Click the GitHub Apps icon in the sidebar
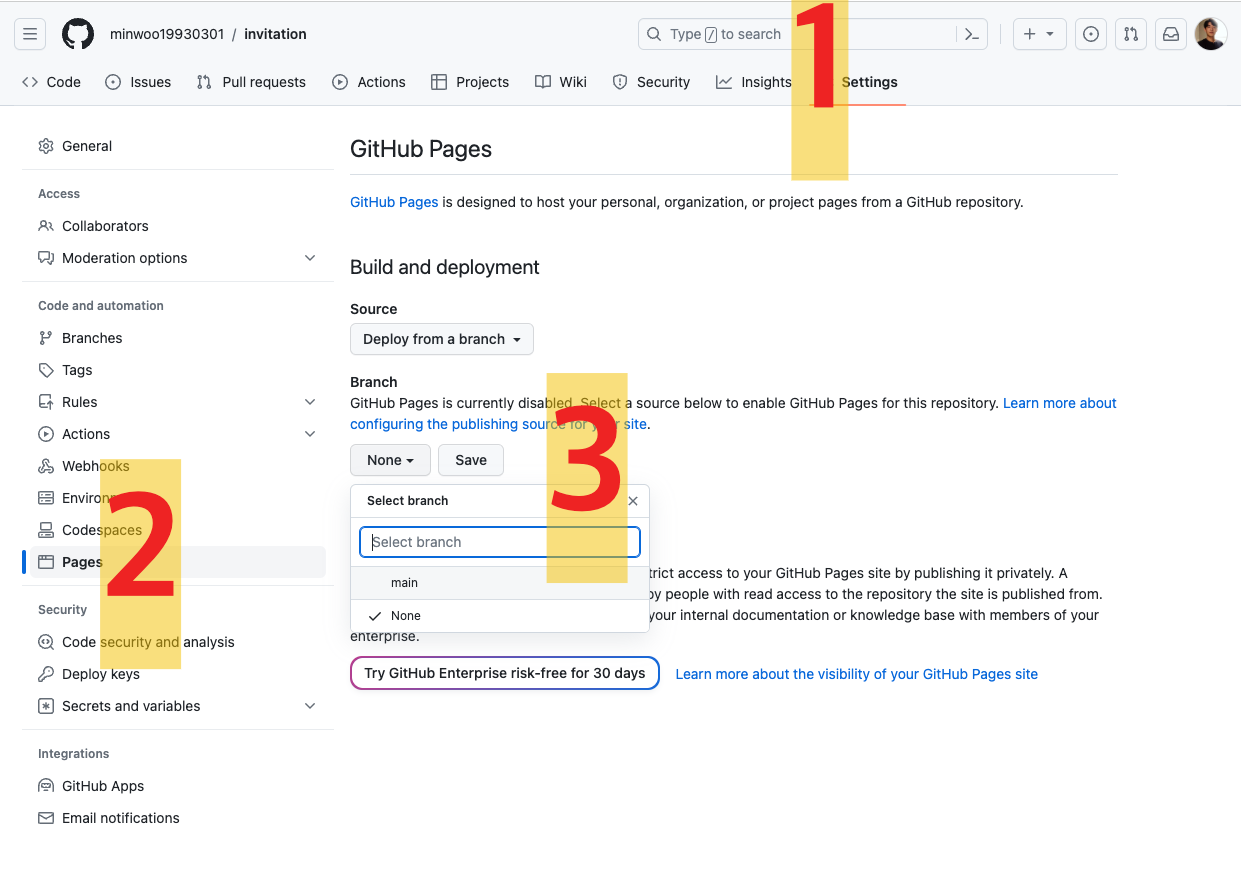 (46, 786)
